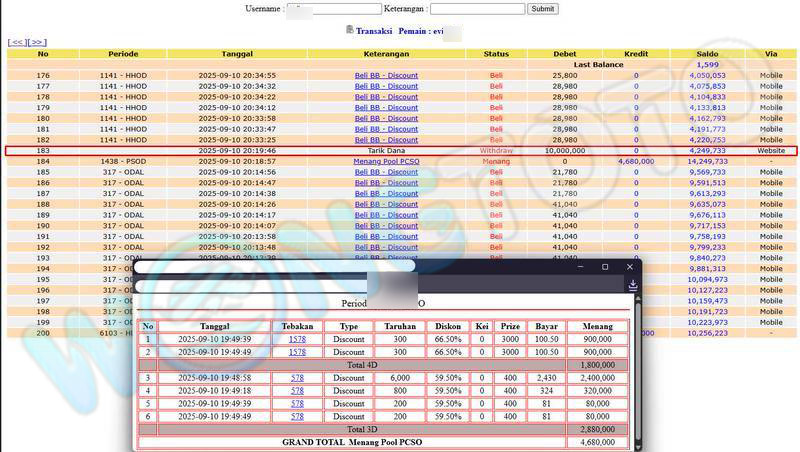Click into the Keterangan text field
Image resolution: width=800 pixels, height=452 pixels.
477,9
